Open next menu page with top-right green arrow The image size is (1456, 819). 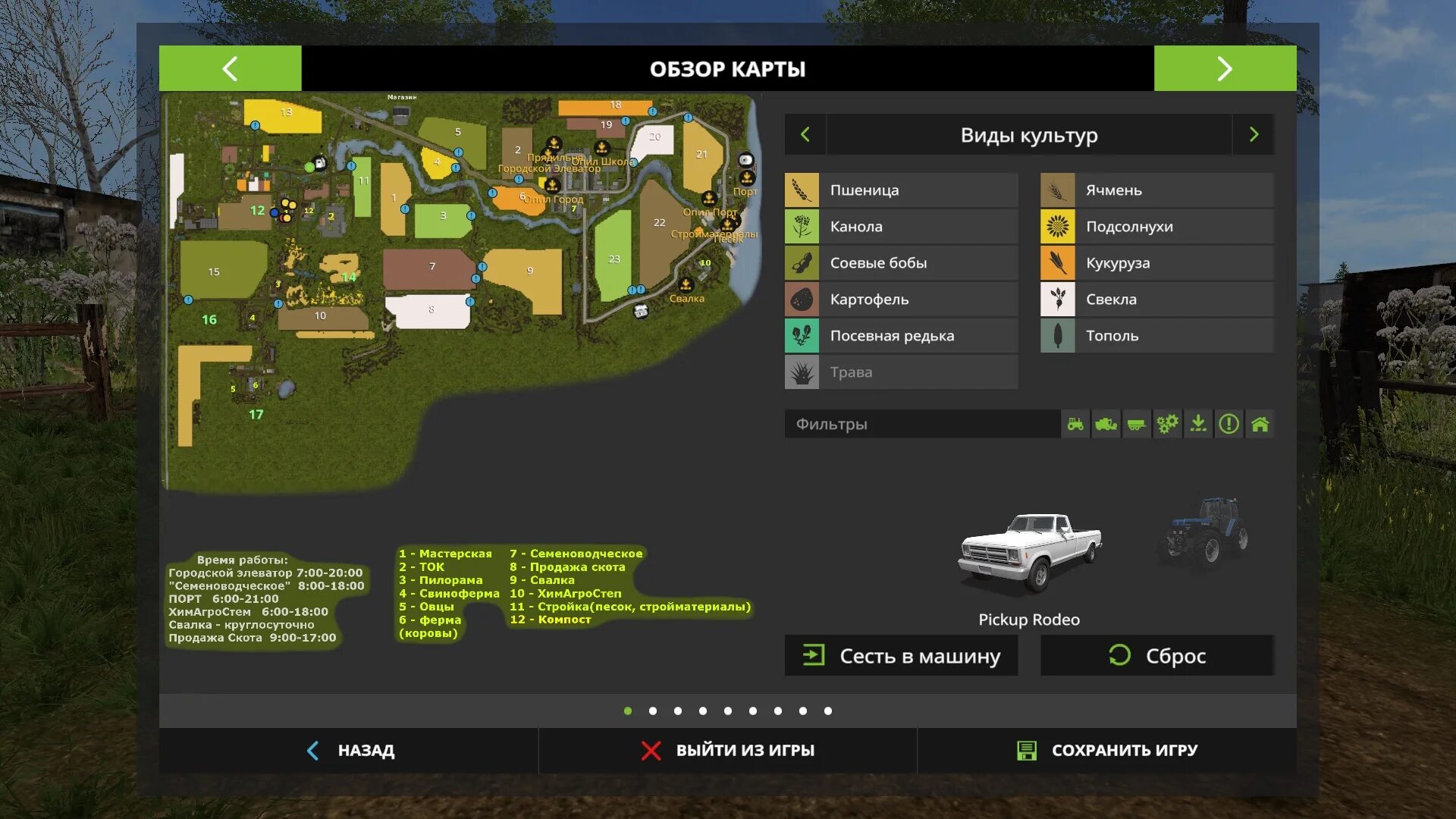coord(1225,69)
